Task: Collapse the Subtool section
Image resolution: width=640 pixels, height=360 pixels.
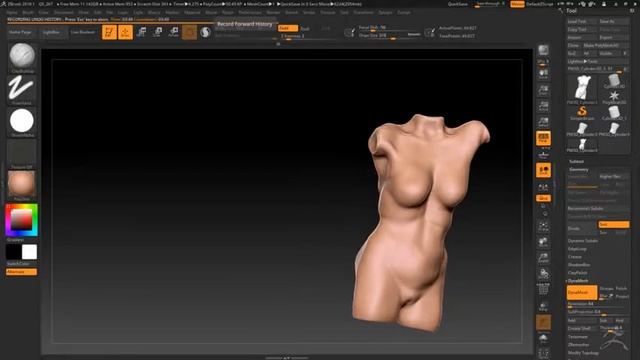Action: pos(576,162)
